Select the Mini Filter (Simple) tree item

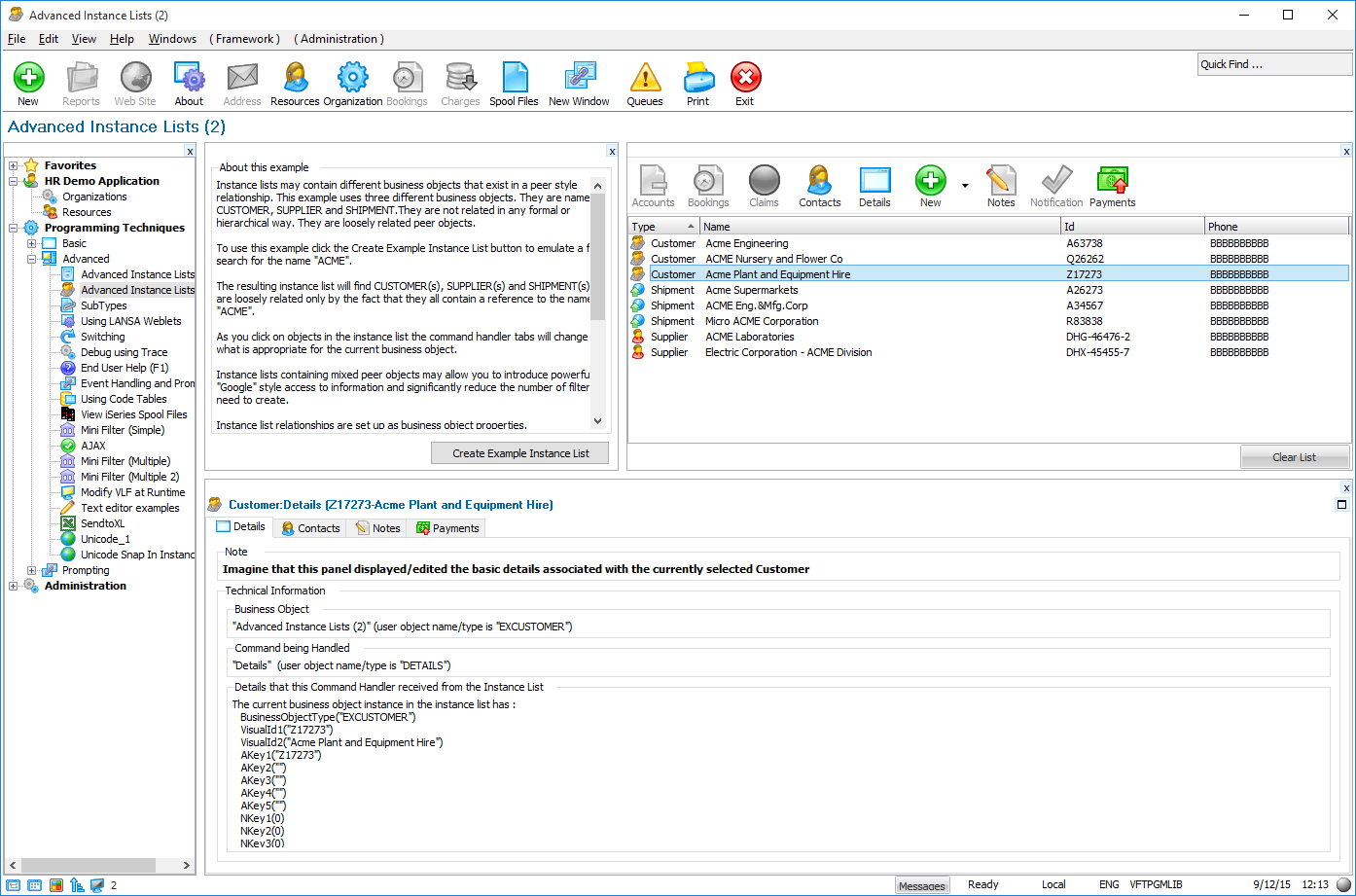tap(123, 430)
